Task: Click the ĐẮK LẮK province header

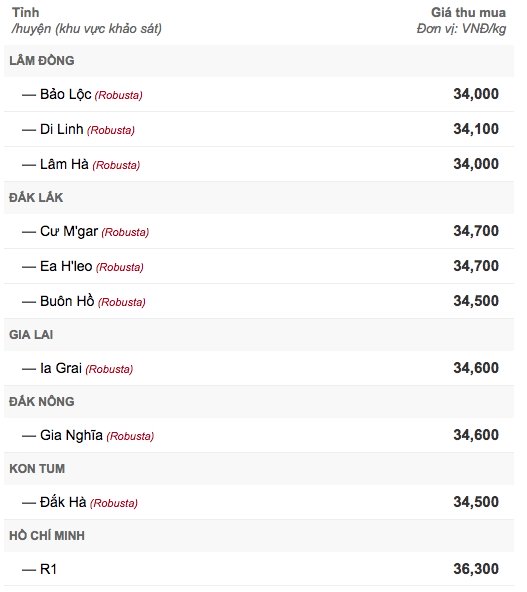Action: 36,197
